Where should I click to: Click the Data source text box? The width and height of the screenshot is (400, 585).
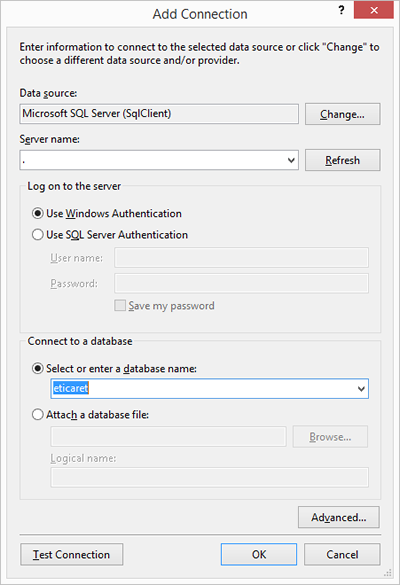click(159, 114)
